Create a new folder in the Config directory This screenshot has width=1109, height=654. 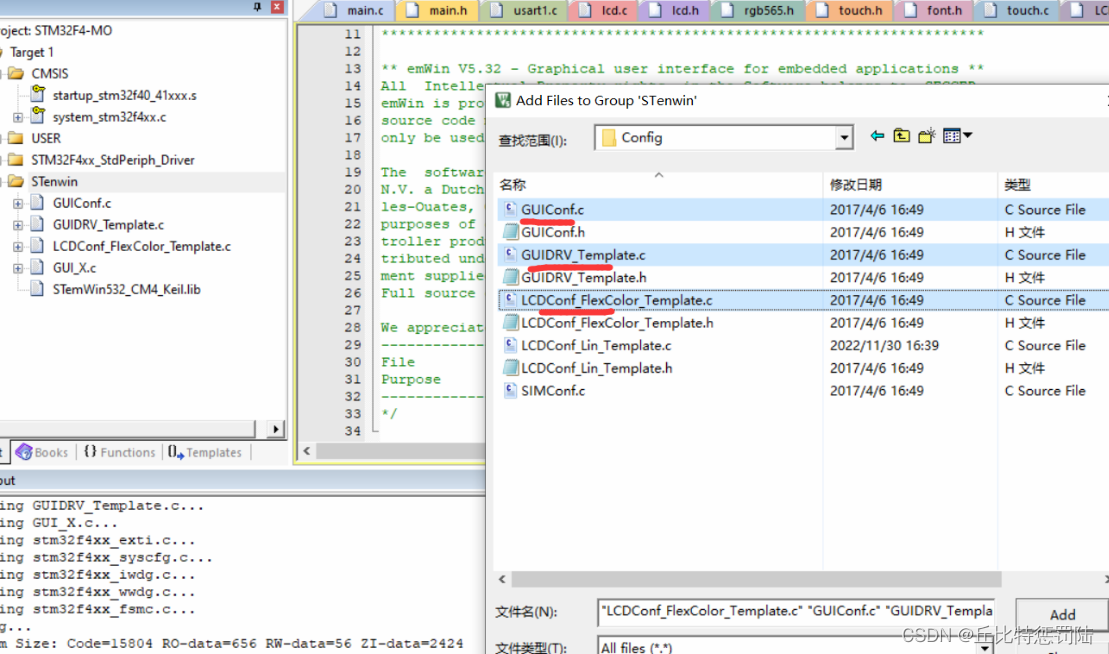click(x=927, y=136)
